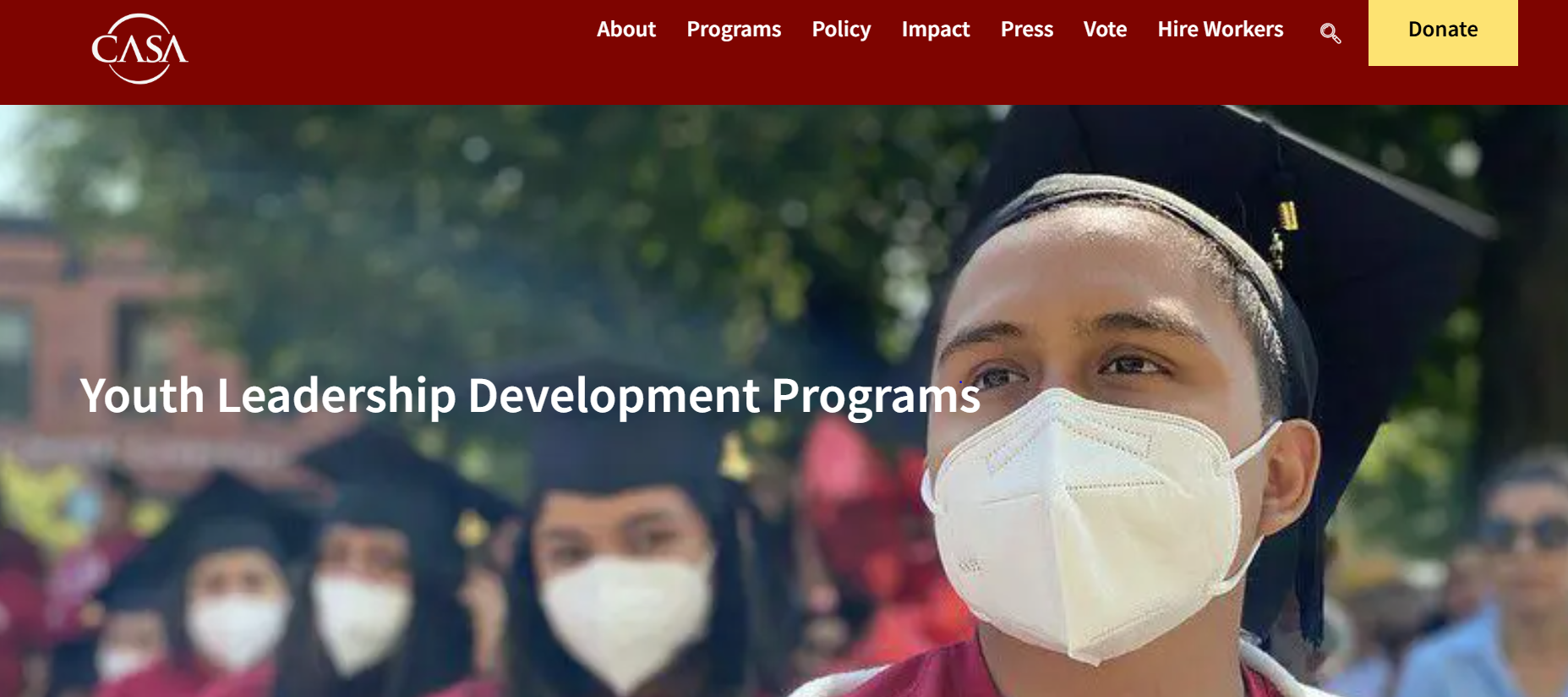The image size is (1568, 697).
Task: Select the Policy menu item
Action: click(x=841, y=30)
